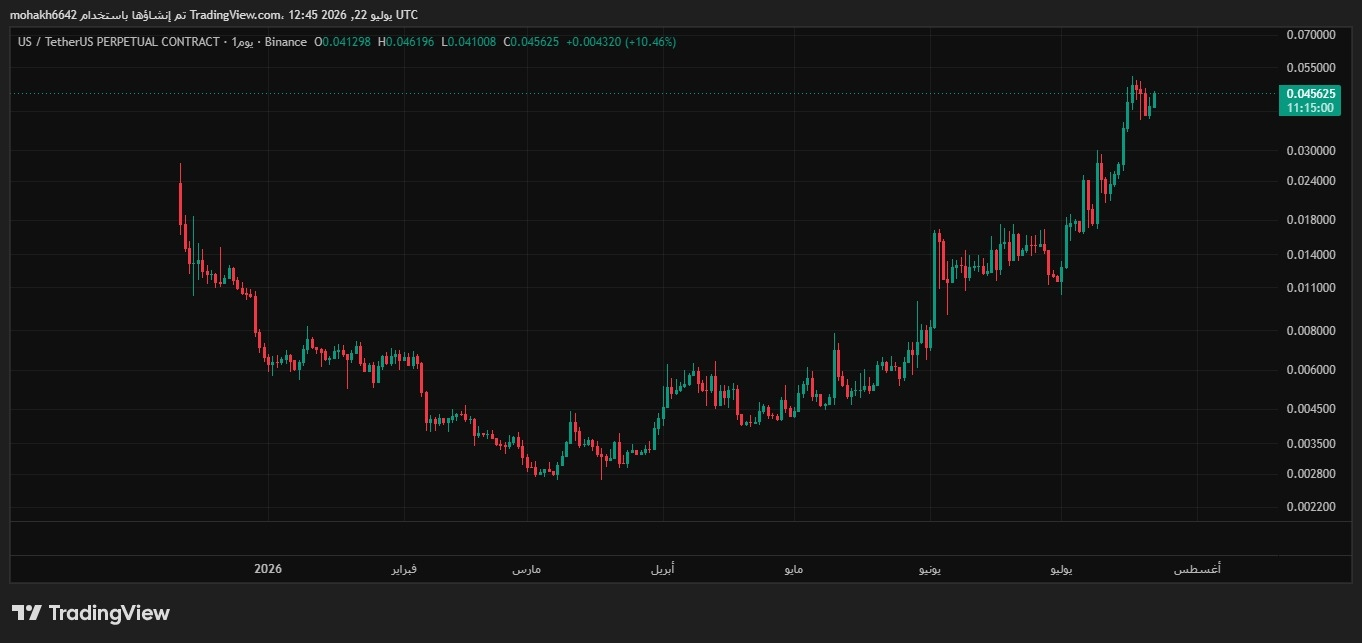
Task: Click the 0.002800 price axis label
Action: tap(1311, 474)
